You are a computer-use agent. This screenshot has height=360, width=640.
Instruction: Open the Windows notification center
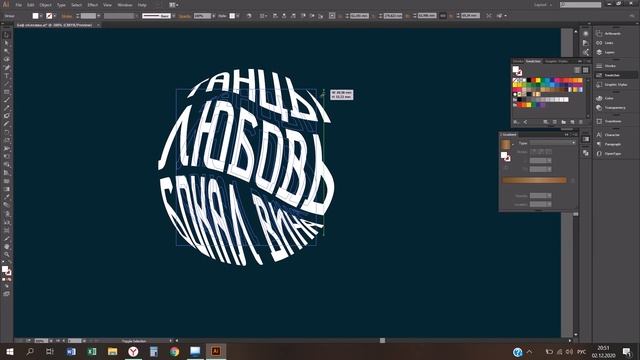[x=627, y=351]
